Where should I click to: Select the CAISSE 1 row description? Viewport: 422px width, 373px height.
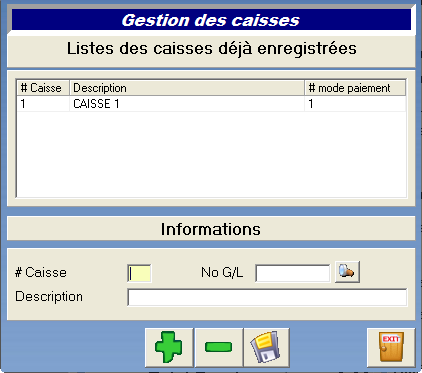click(187, 104)
